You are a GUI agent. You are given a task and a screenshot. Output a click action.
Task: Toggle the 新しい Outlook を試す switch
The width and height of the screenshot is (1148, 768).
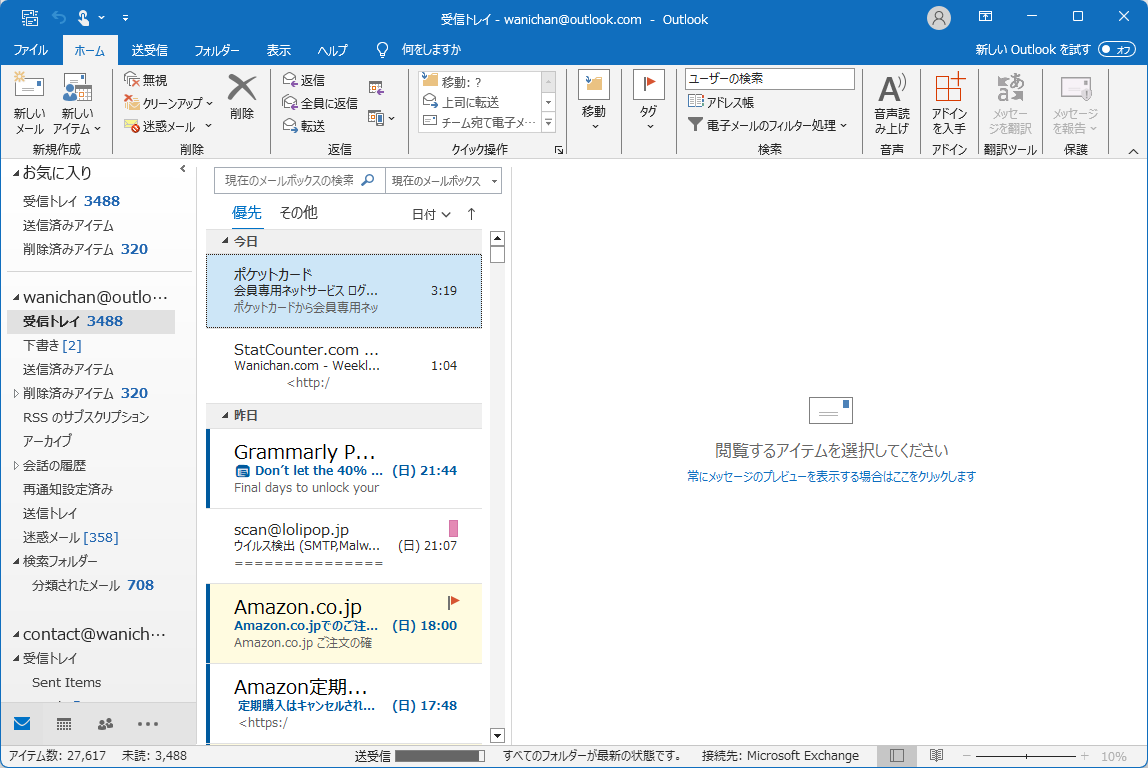point(1117,49)
